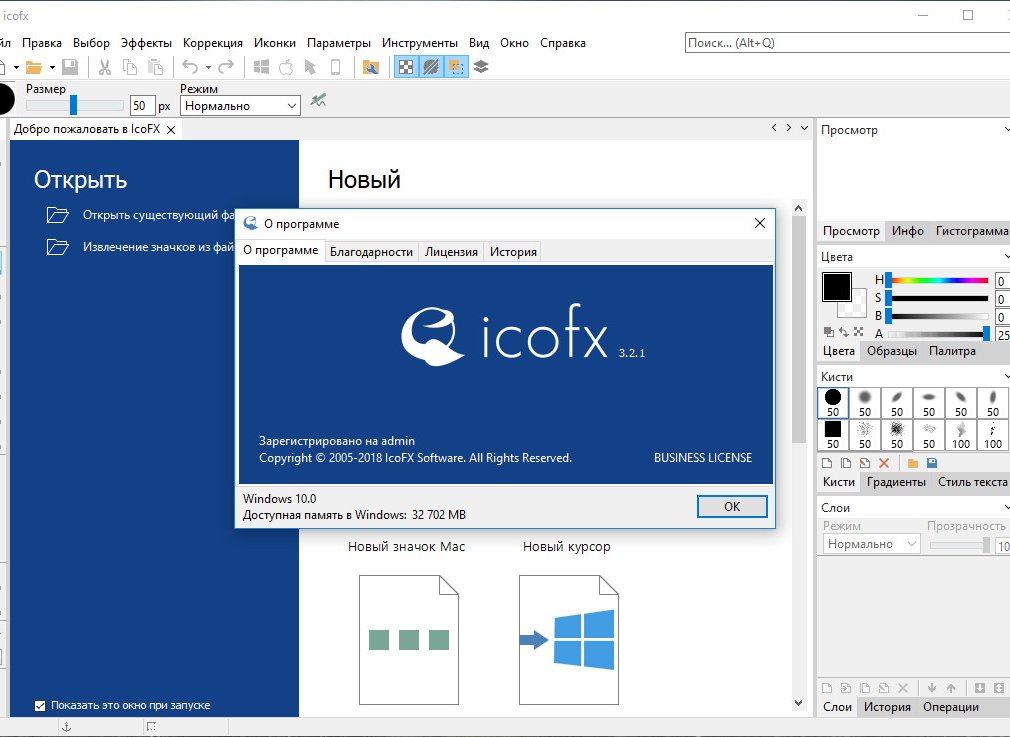Screen dimensions: 1010x737
Task: Switch to the Образцы tab
Action: click(891, 351)
